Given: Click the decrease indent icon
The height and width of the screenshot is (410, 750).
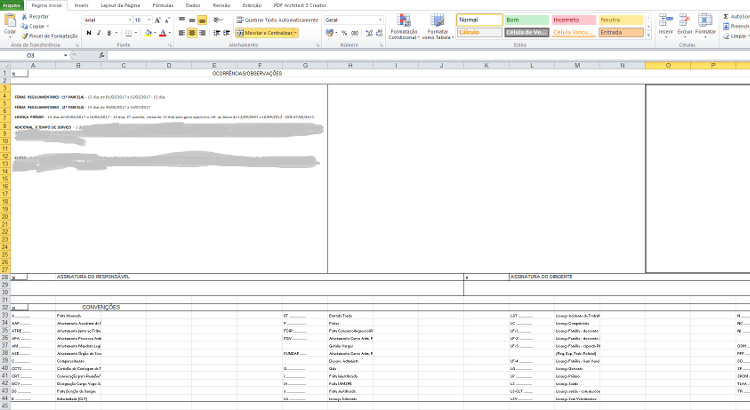Looking at the screenshot, I should coord(217,33).
